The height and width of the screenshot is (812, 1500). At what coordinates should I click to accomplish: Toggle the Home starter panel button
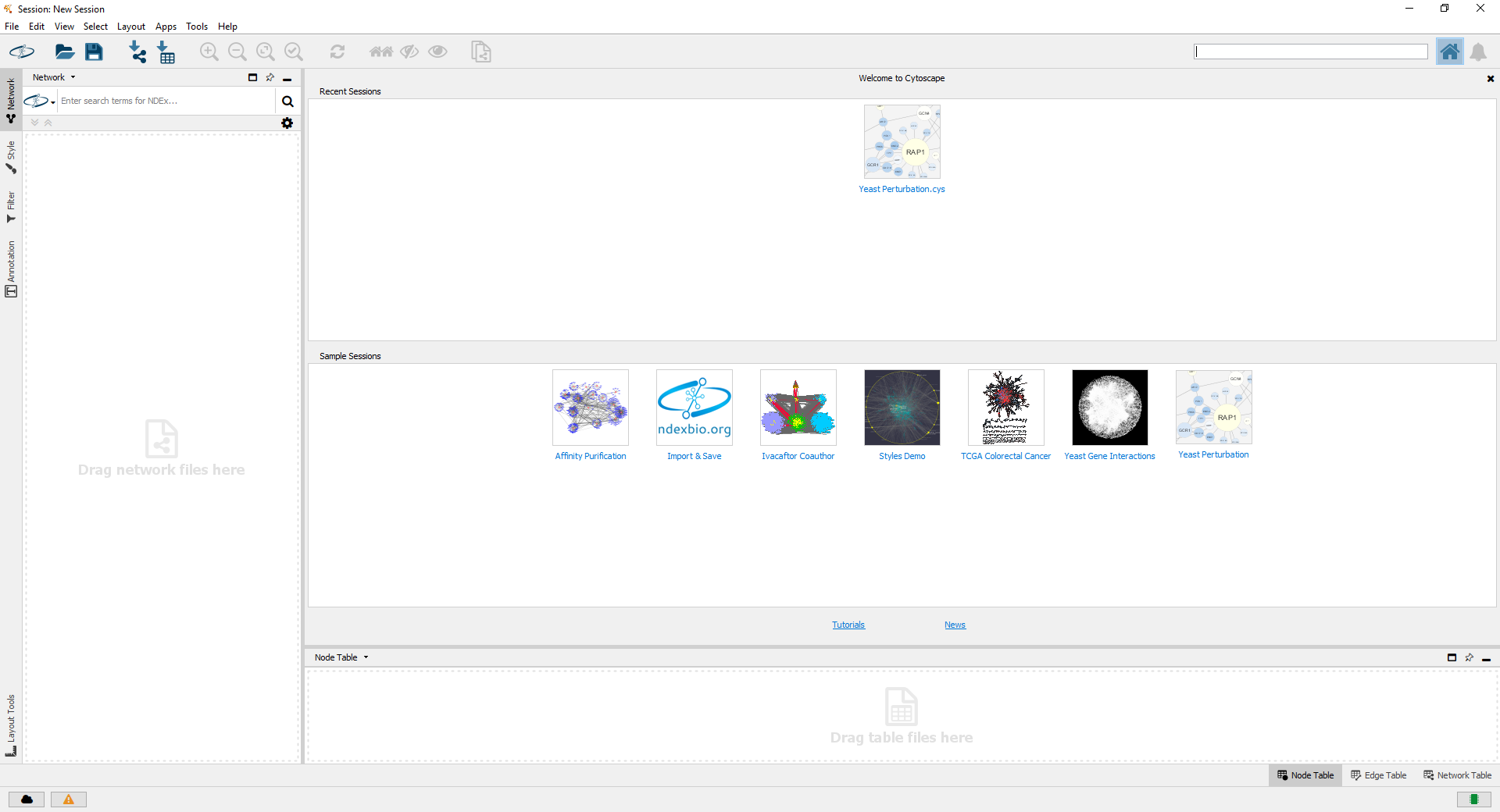(1449, 52)
